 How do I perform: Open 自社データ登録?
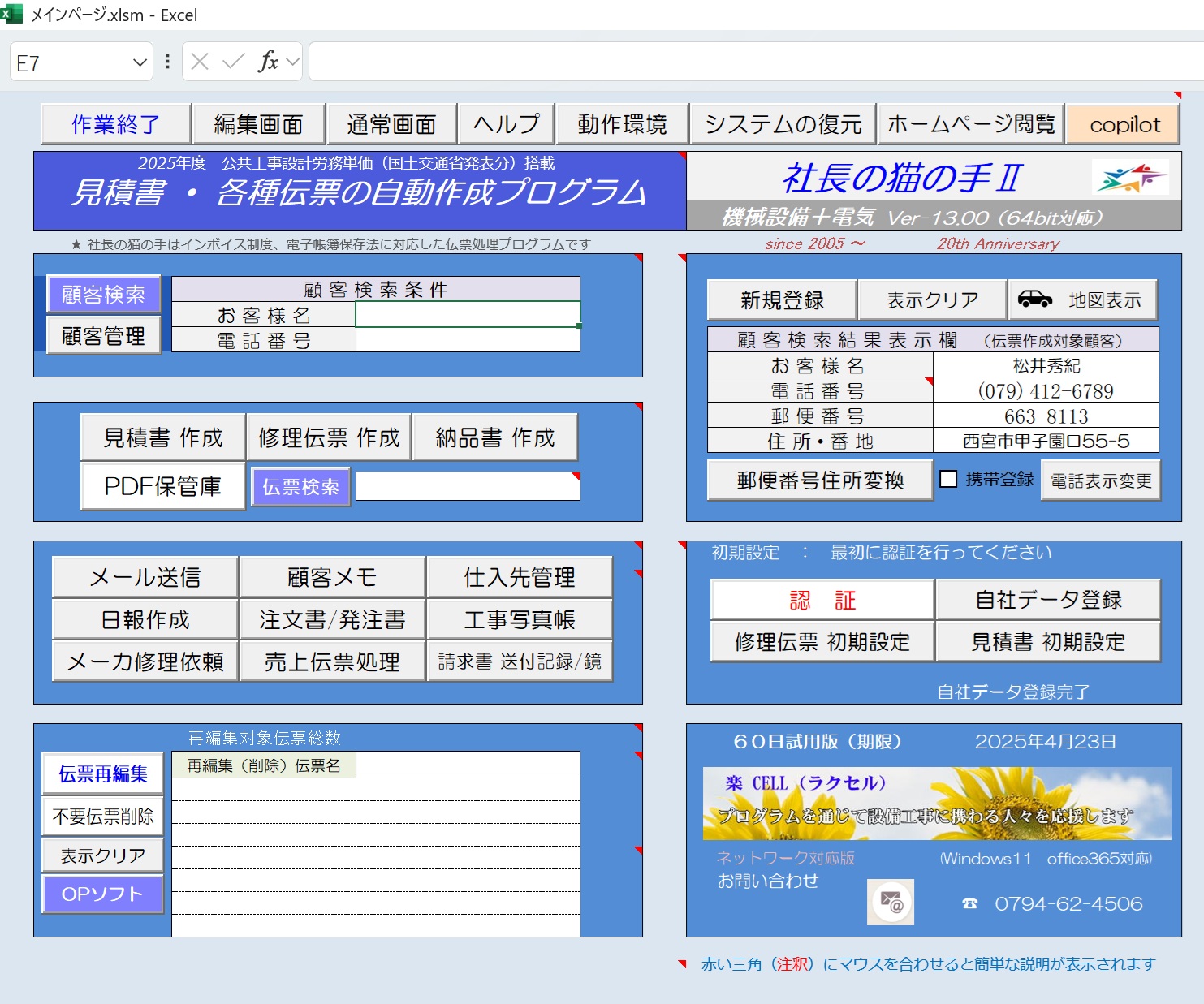1048,600
